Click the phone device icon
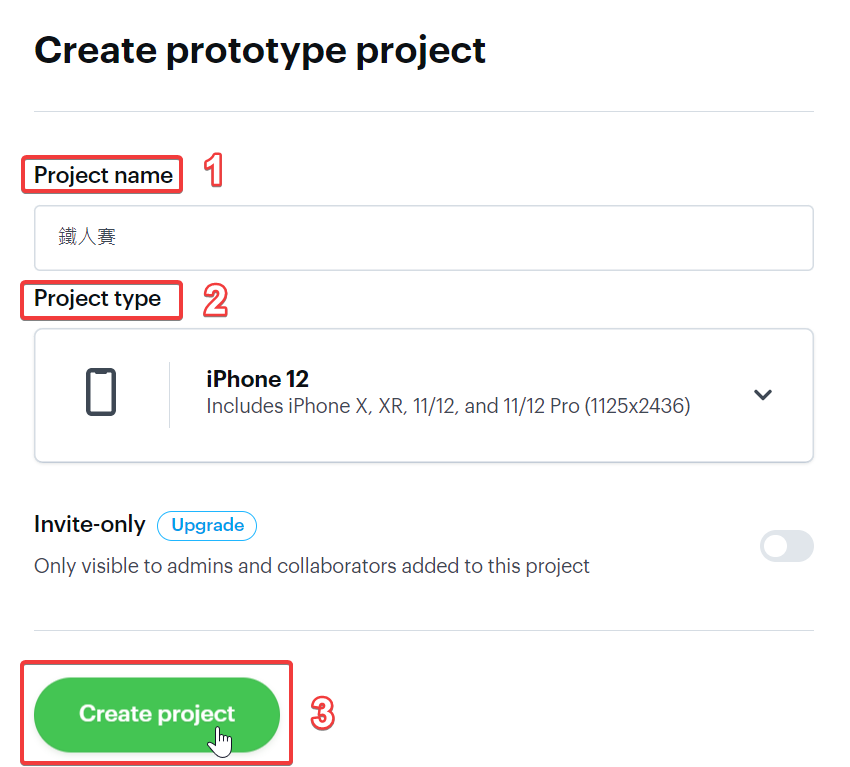 (x=101, y=392)
